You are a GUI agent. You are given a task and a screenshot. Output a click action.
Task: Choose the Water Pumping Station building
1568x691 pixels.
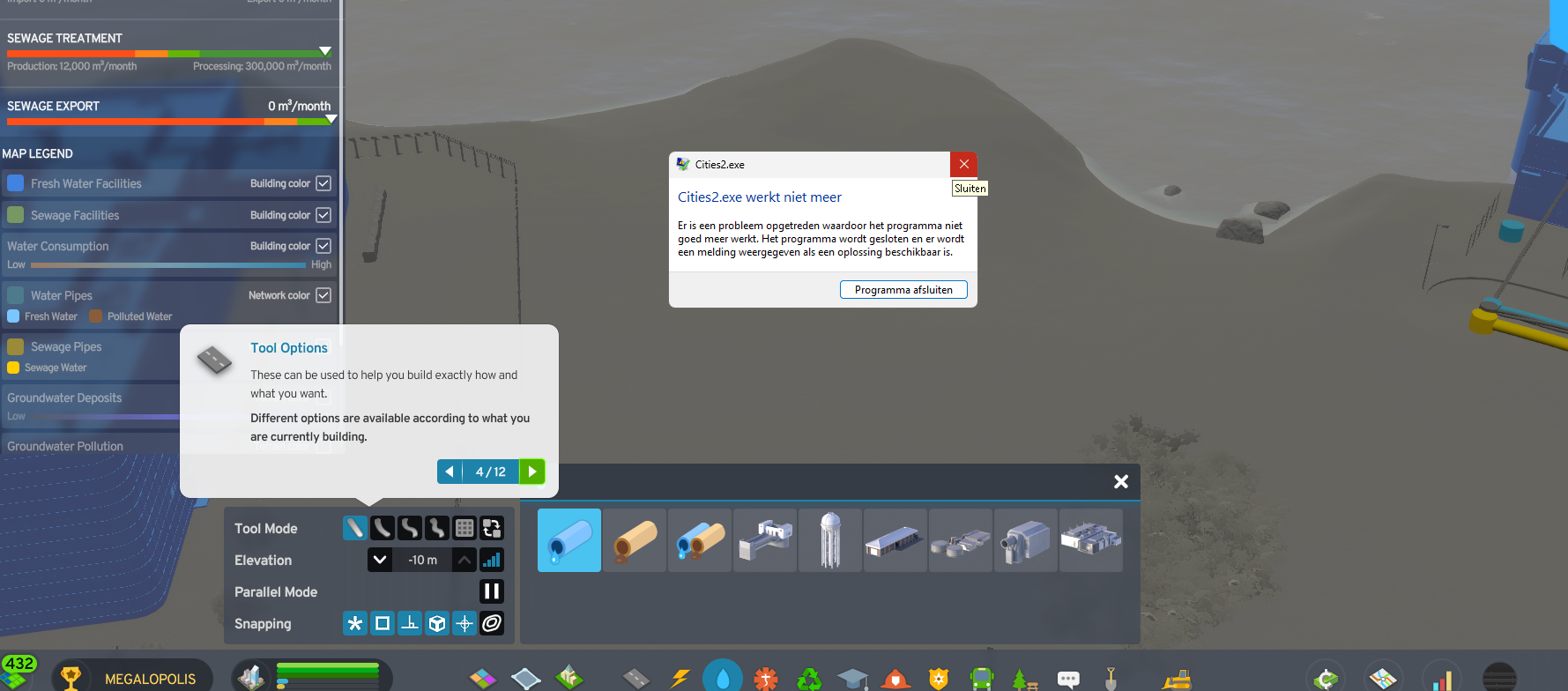(x=765, y=540)
